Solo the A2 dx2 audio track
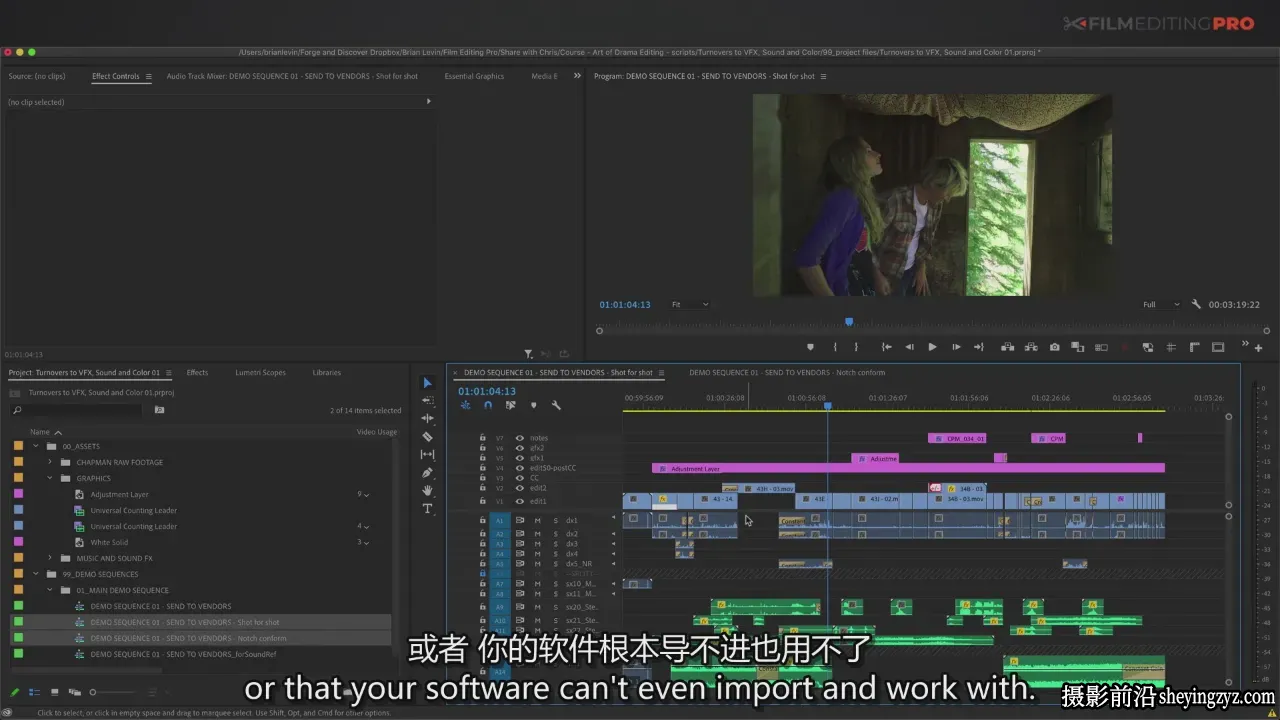1280x720 pixels. click(556, 534)
